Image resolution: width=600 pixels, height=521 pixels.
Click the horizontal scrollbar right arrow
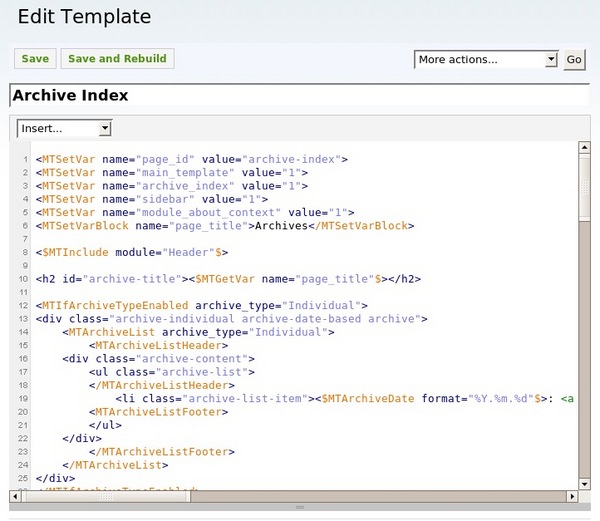[x=571, y=496]
